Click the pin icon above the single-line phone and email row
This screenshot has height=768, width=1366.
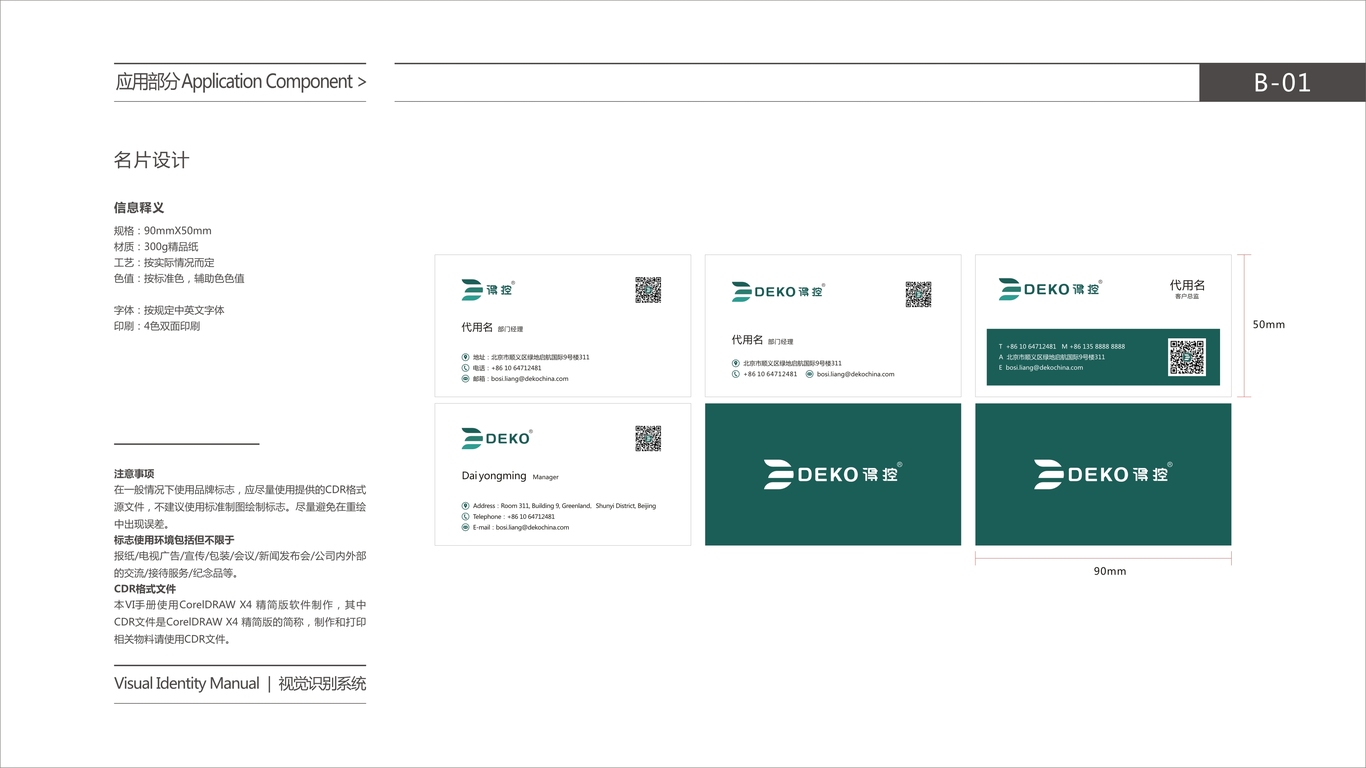[x=736, y=363]
